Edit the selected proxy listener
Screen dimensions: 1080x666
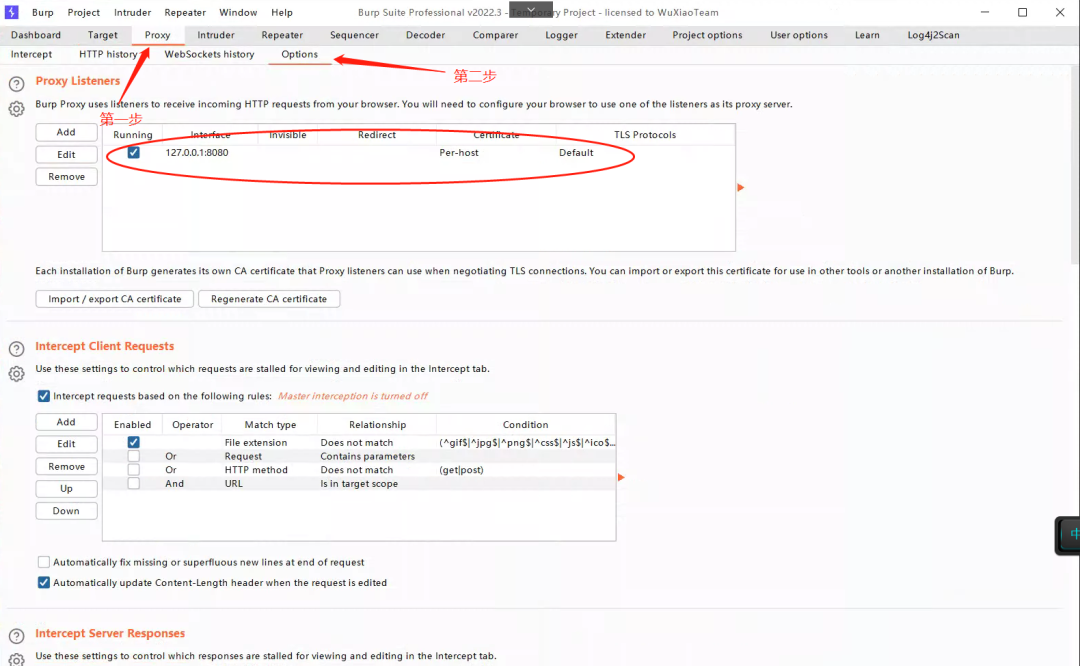(66, 154)
